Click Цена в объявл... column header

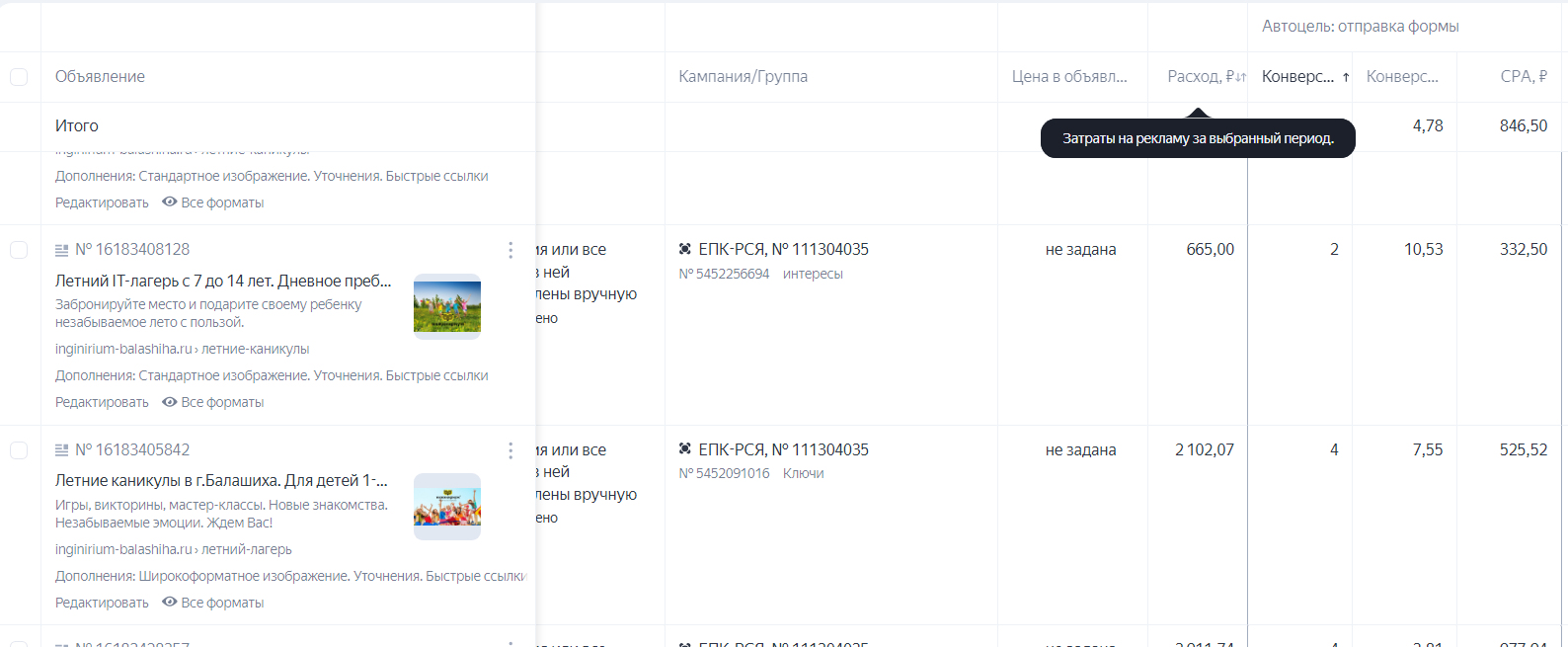pyautogui.click(x=1069, y=76)
